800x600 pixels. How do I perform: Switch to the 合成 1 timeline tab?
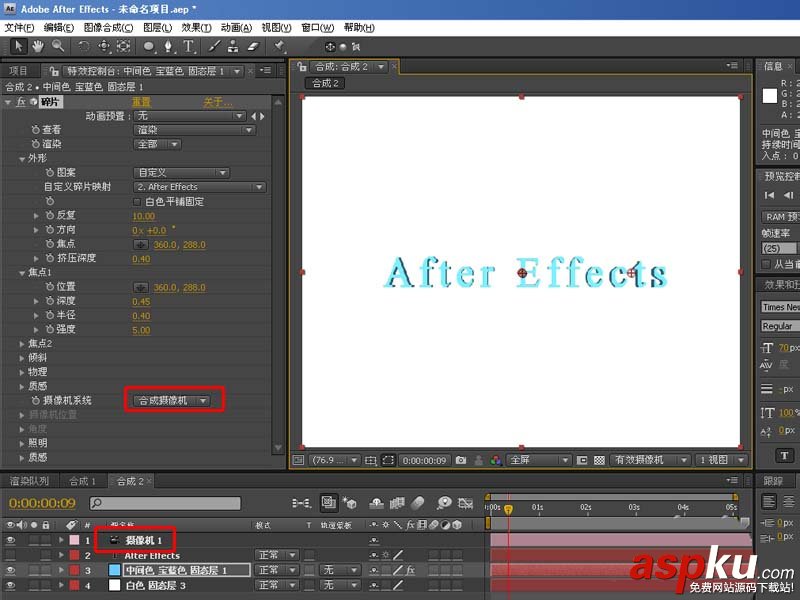pos(82,481)
